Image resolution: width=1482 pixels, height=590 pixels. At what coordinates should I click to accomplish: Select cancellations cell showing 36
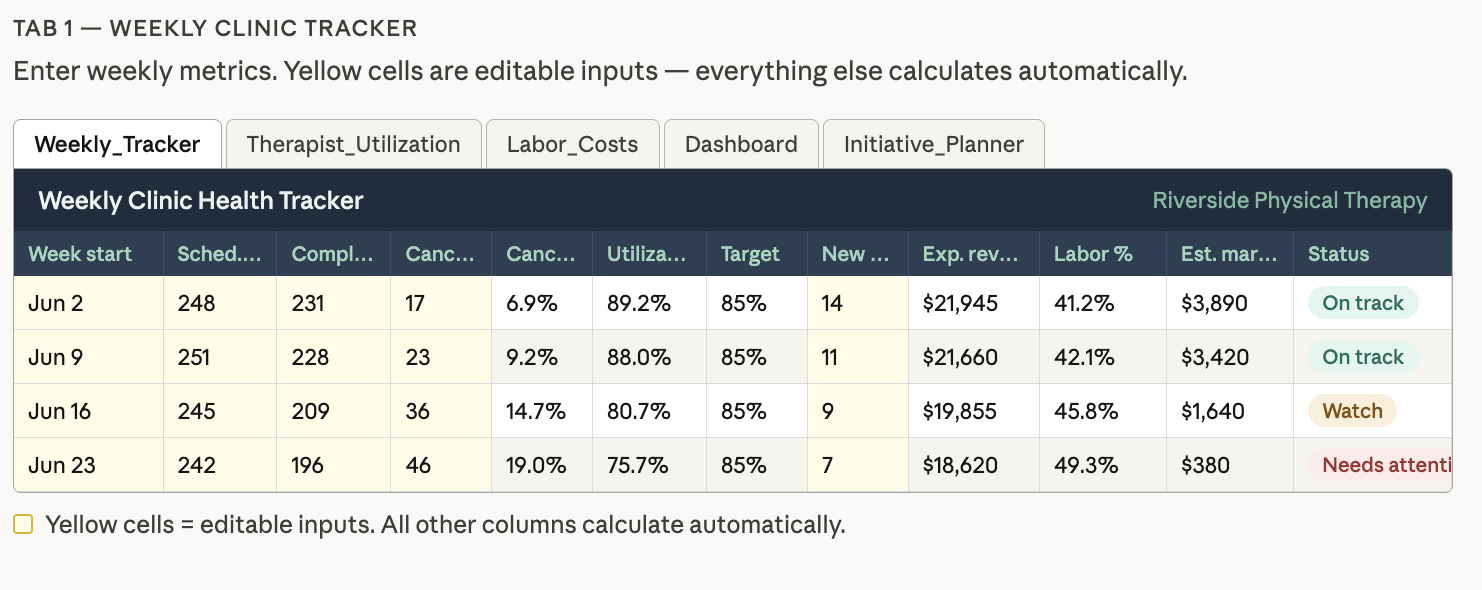pos(441,411)
